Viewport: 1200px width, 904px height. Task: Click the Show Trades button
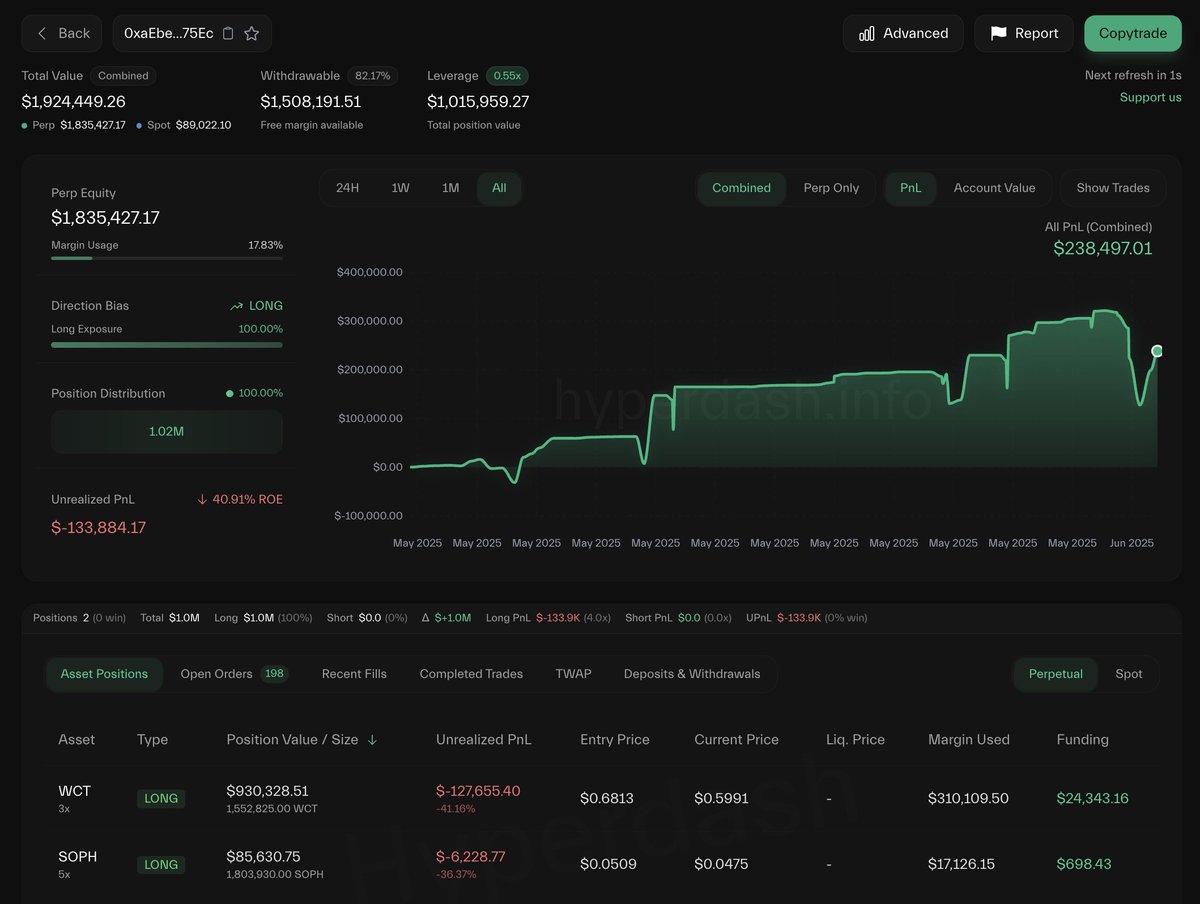click(x=1113, y=188)
